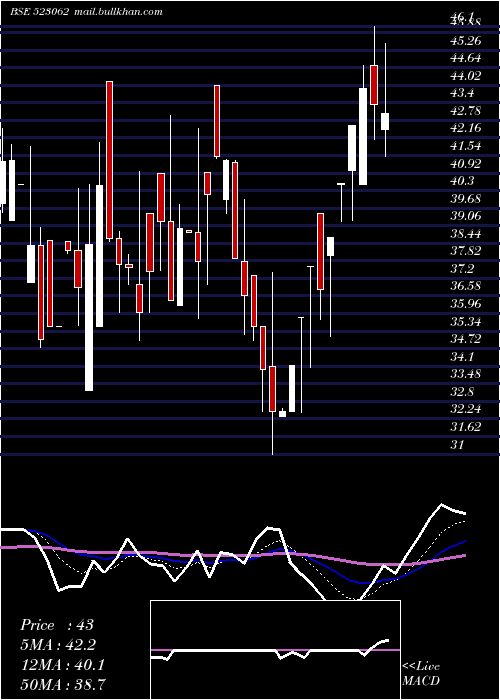Click the 45.26 price axis label
This screenshot has width=500, height=700.
[466, 41]
